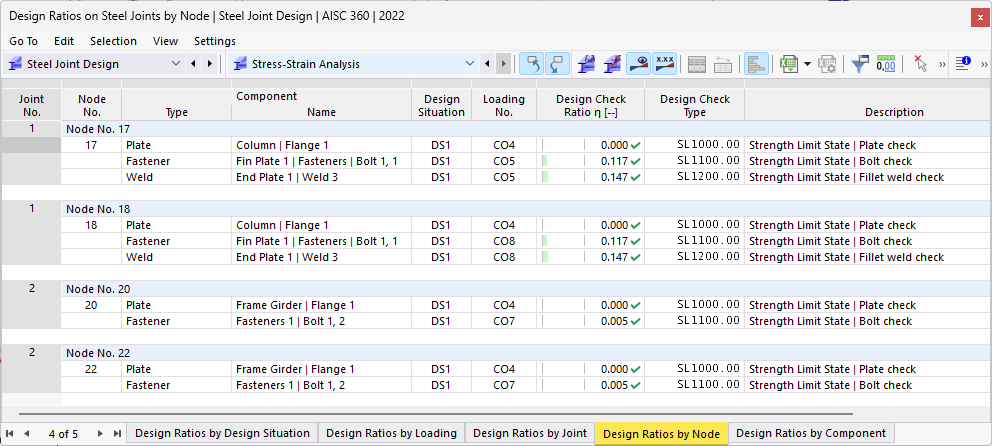Click SL1200.00 check type under Node 18
992x446 pixels.
click(708, 257)
